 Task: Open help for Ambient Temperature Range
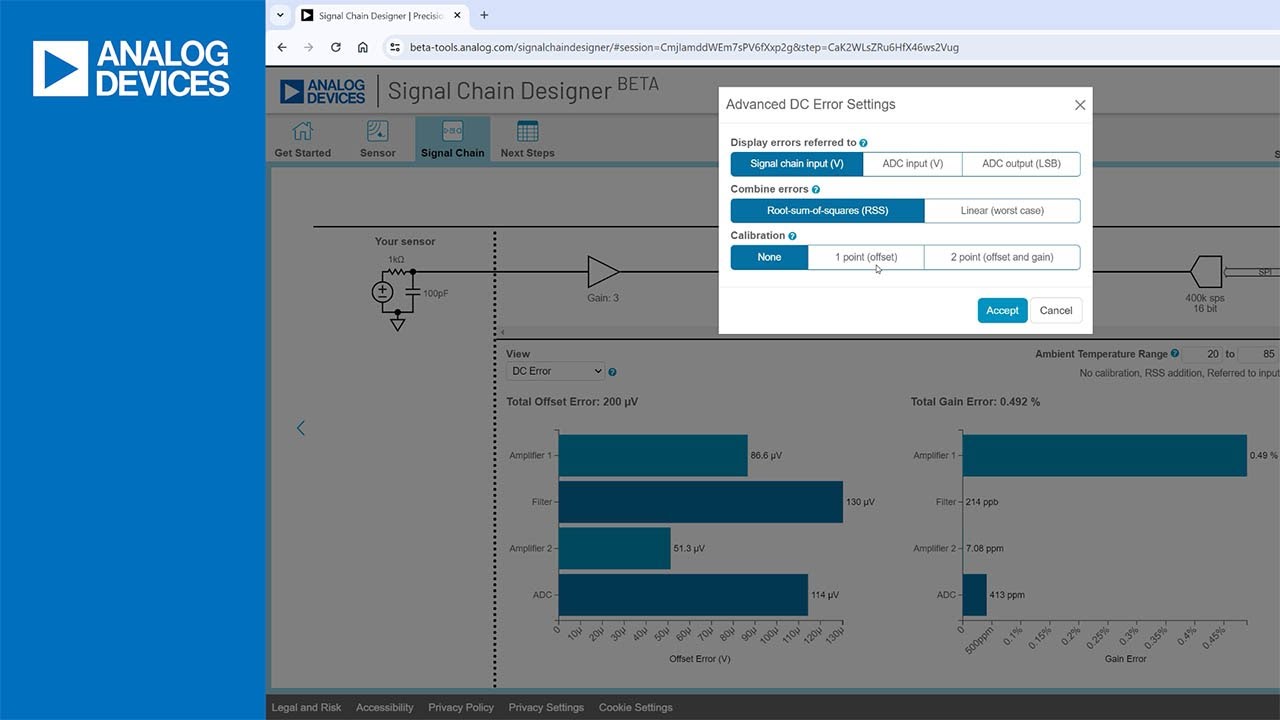(1175, 354)
